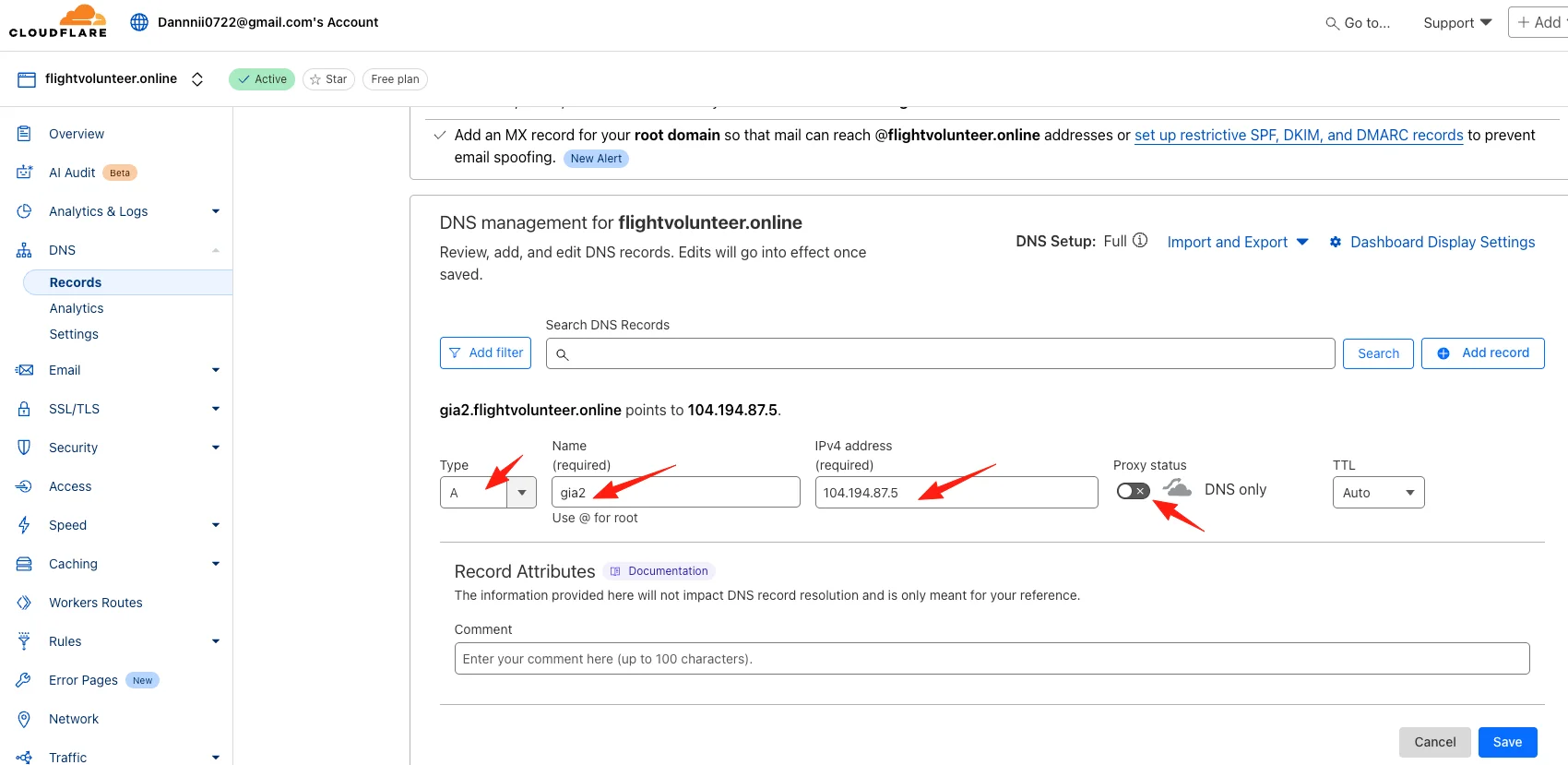Click the Security shield icon

pos(25,448)
